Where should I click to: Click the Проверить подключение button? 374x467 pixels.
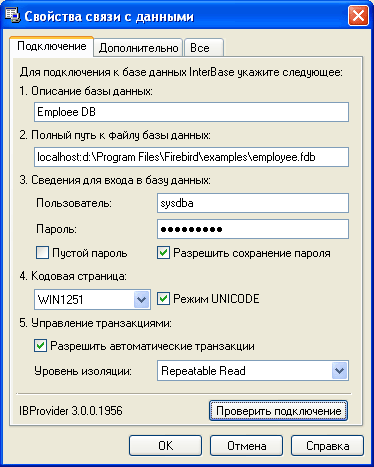[278, 411]
